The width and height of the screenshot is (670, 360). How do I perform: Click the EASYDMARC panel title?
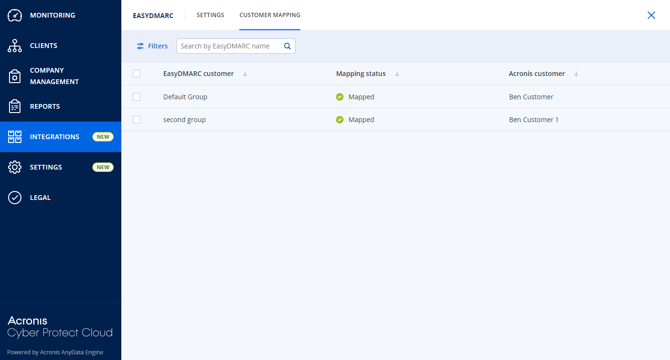pos(153,15)
